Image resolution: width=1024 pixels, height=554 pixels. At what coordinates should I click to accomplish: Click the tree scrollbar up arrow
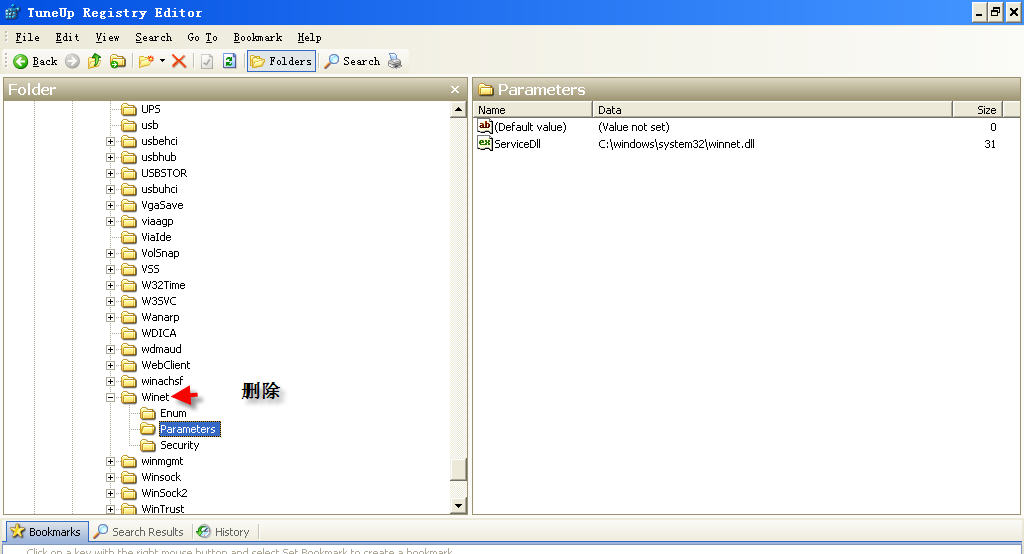pos(458,110)
